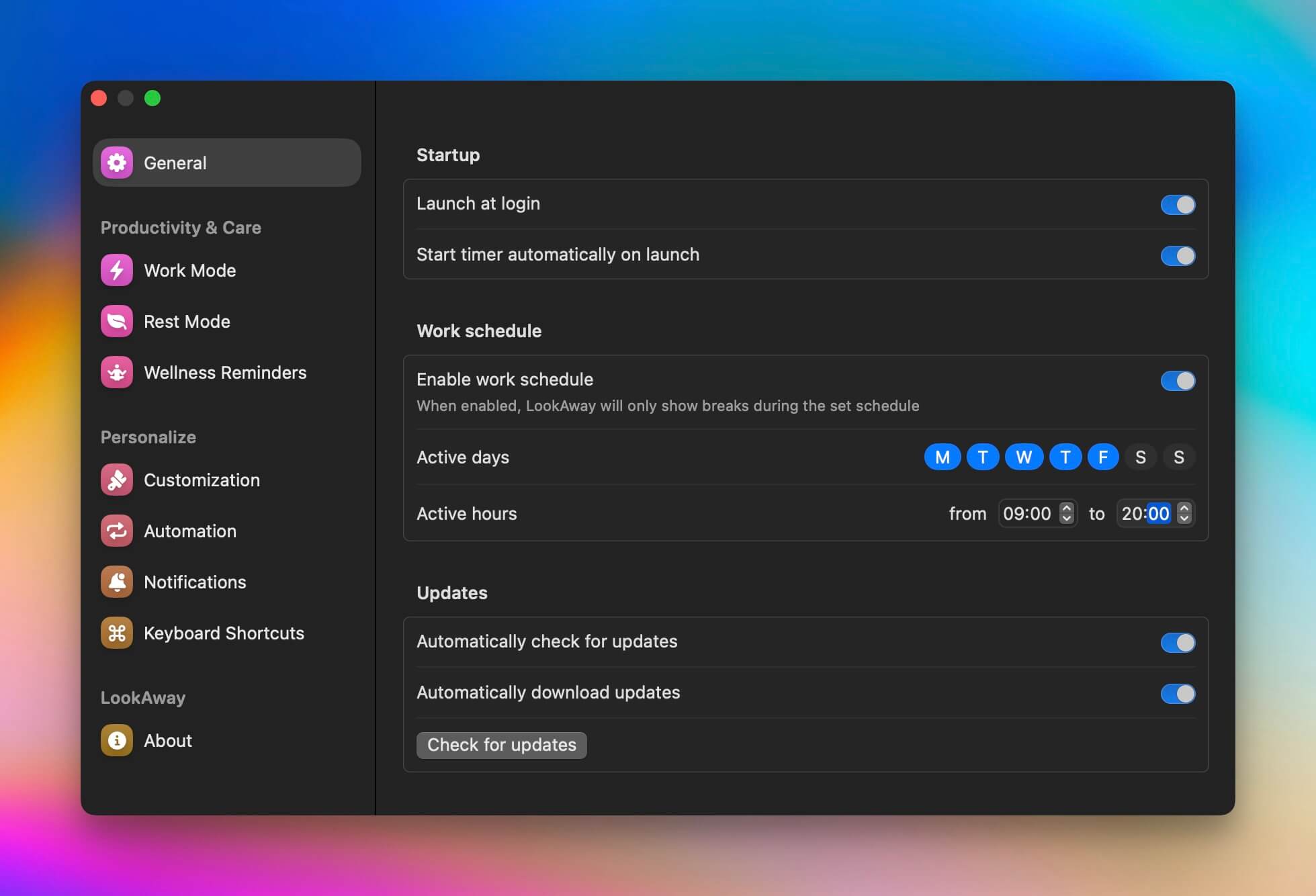Viewport: 1316px width, 896px height.
Task: Toggle Wednesday active day button
Action: (1024, 457)
